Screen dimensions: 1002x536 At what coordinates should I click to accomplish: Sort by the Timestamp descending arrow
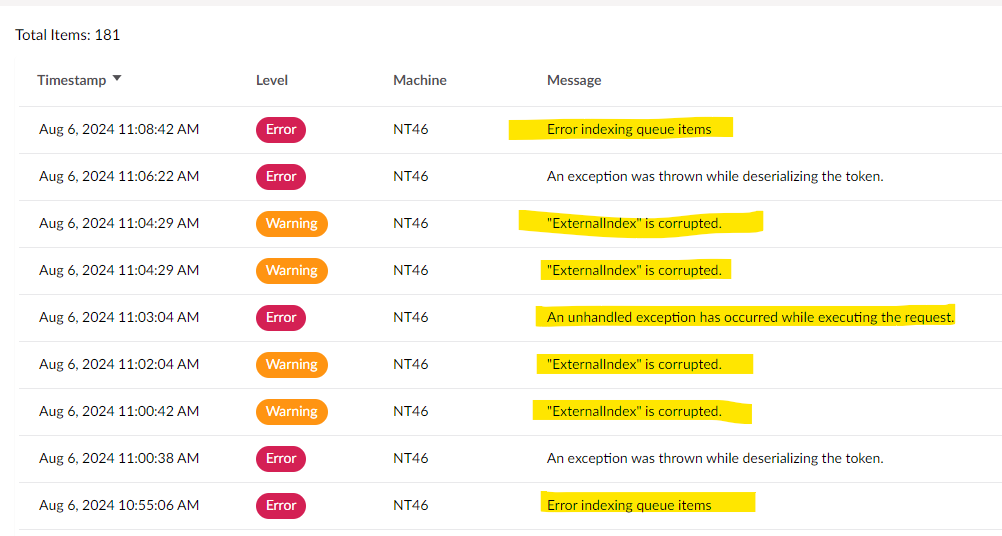click(116, 79)
